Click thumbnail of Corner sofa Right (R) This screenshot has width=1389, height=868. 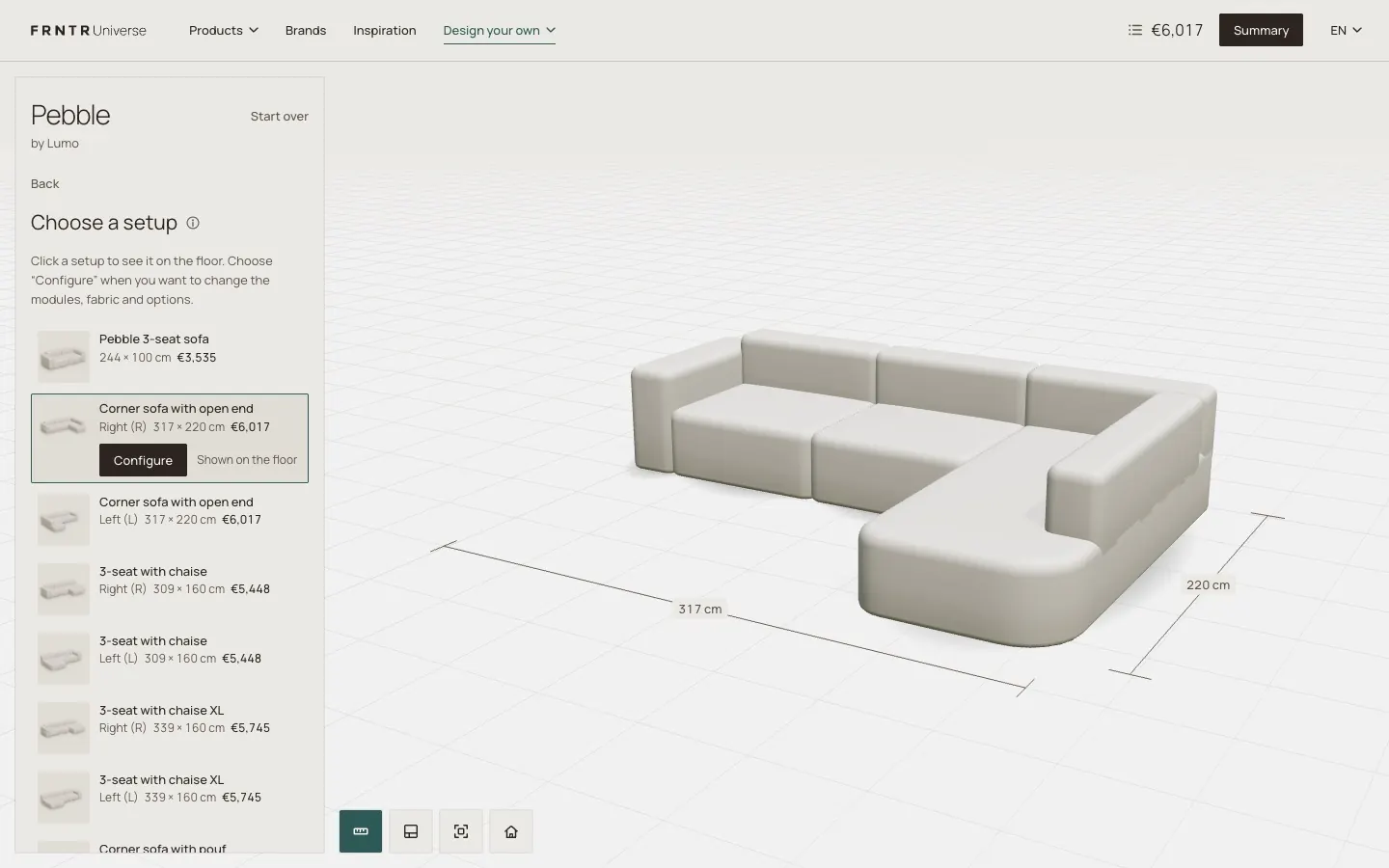pyautogui.click(x=64, y=426)
